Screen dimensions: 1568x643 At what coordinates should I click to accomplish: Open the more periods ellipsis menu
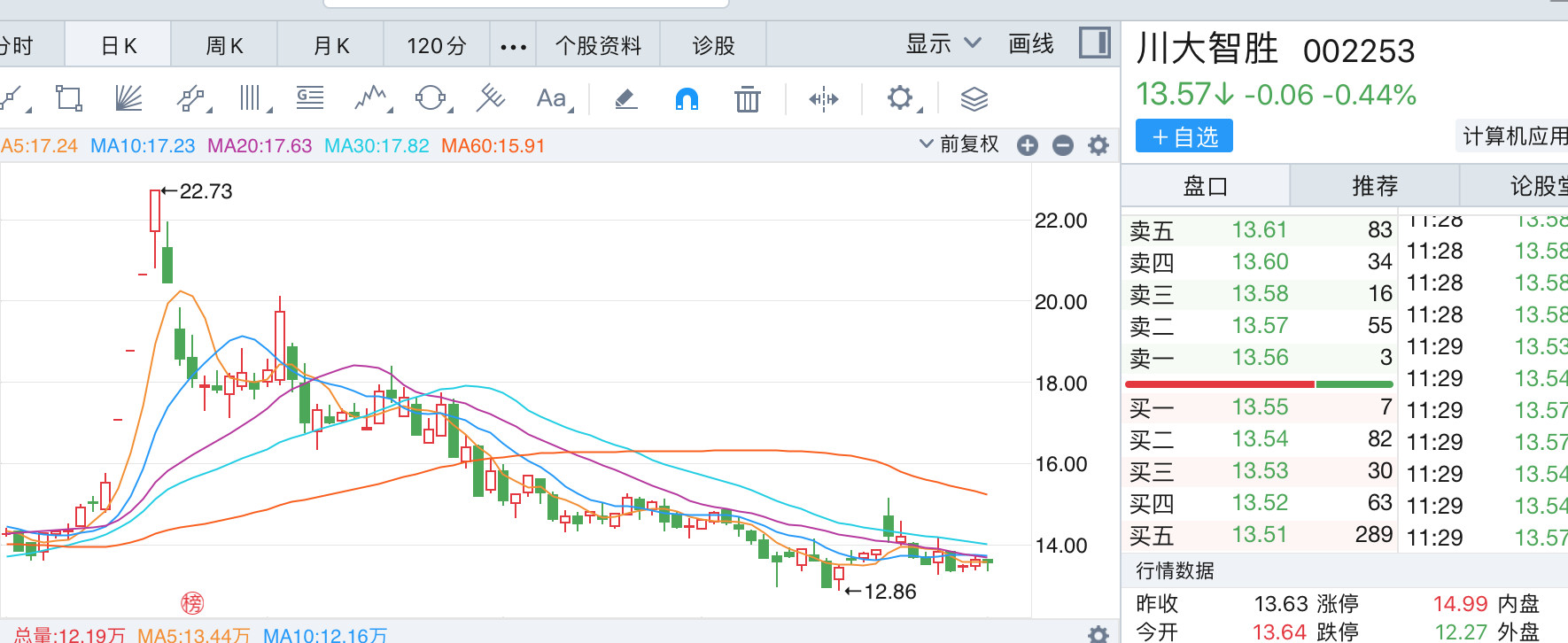[513, 46]
